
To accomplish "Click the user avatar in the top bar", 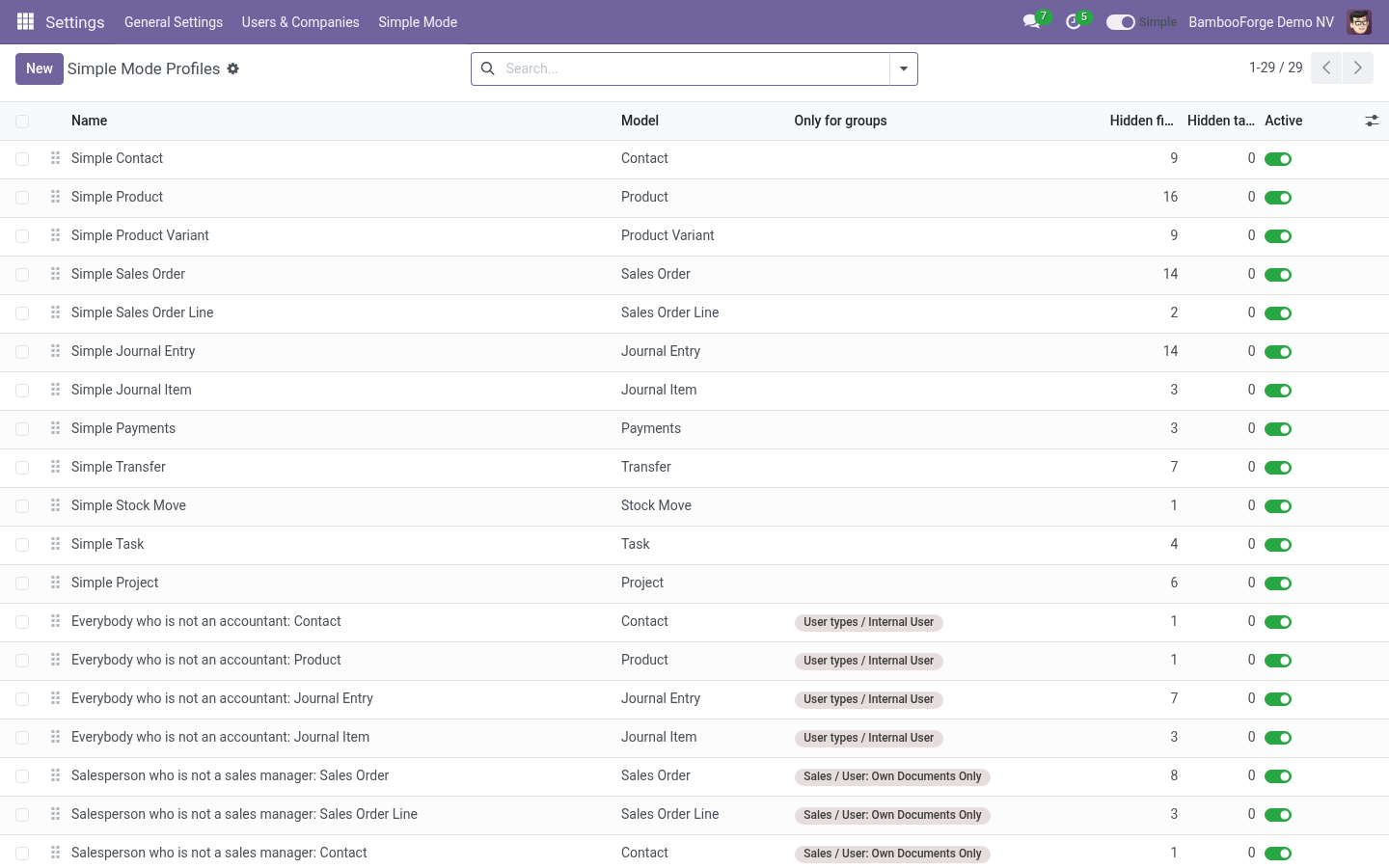I will click(x=1359, y=21).
